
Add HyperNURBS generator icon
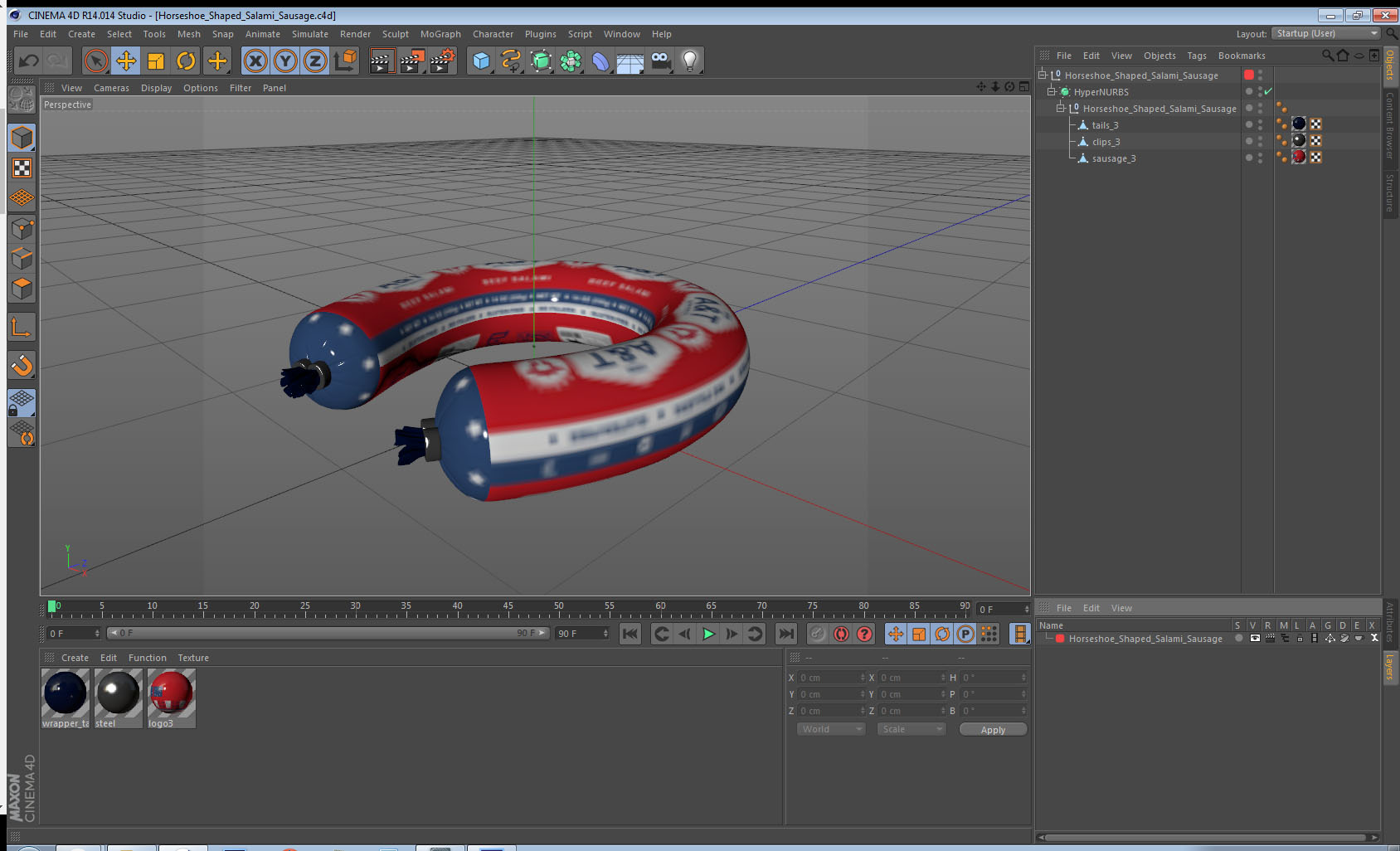(541, 61)
